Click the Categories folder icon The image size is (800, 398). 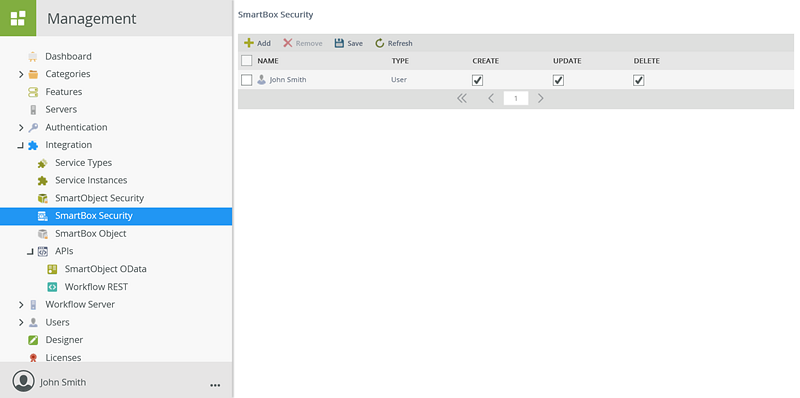(33, 74)
